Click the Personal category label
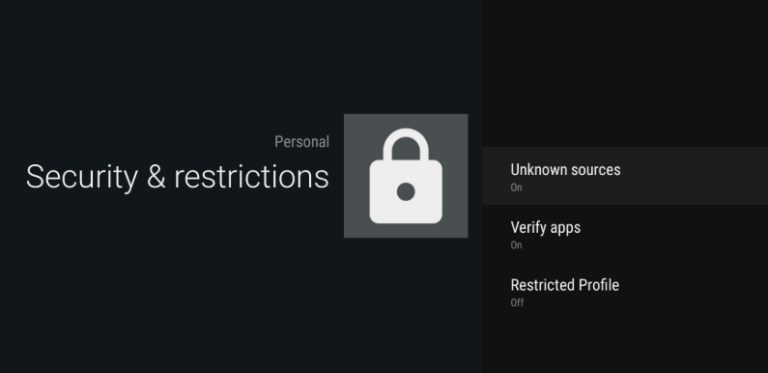 point(302,142)
